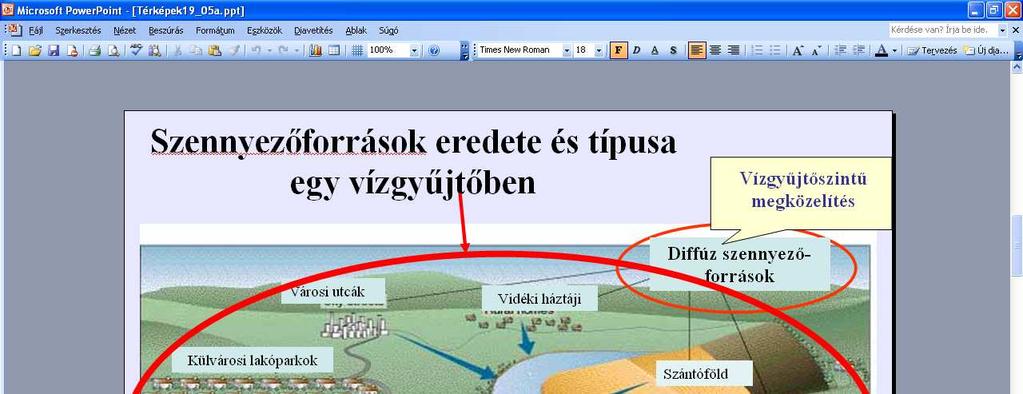The height and width of the screenshot is (394, 1023).
Task: Apply font color with underlined A
Action: pyautogui.click(x=882, y=50)
